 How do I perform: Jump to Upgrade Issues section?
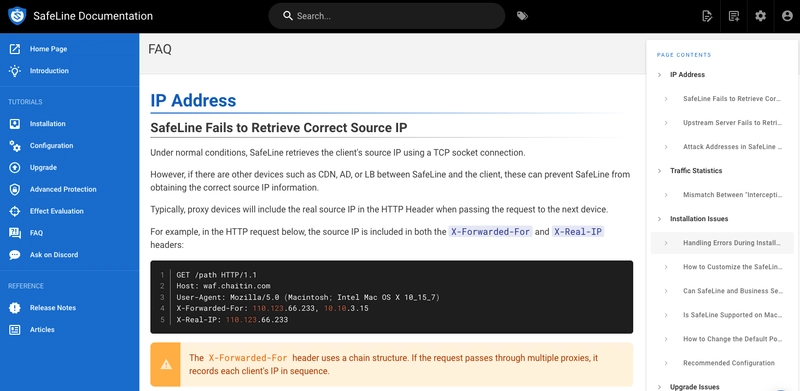point(694,387)
